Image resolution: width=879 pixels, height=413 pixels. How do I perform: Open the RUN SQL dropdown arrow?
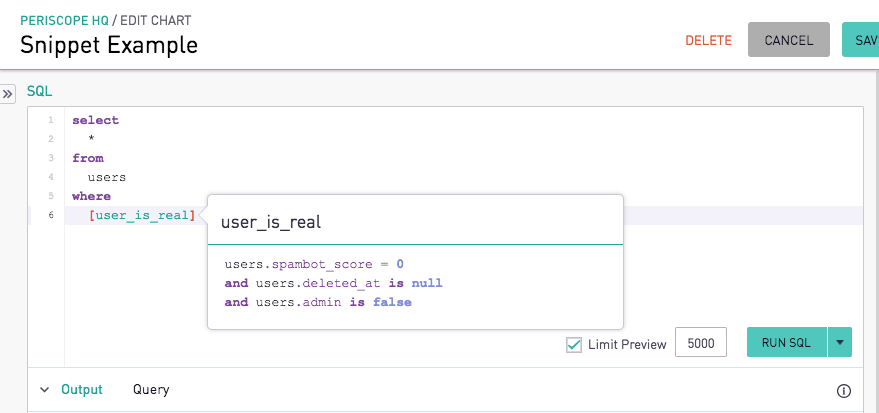[840, 342]
